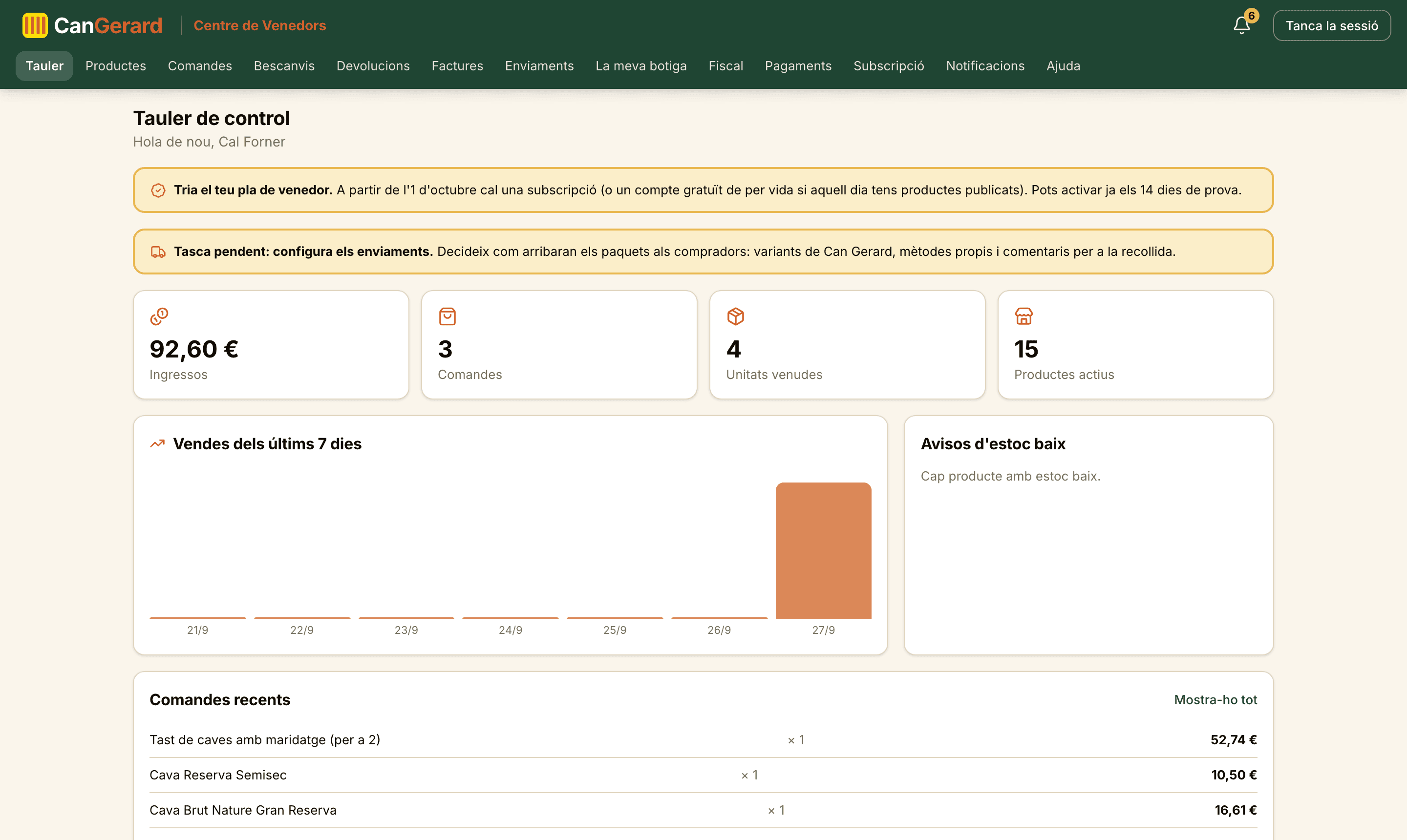Open the Productes tab
The image size is (1407, 840).
click(x=115, y=66)
